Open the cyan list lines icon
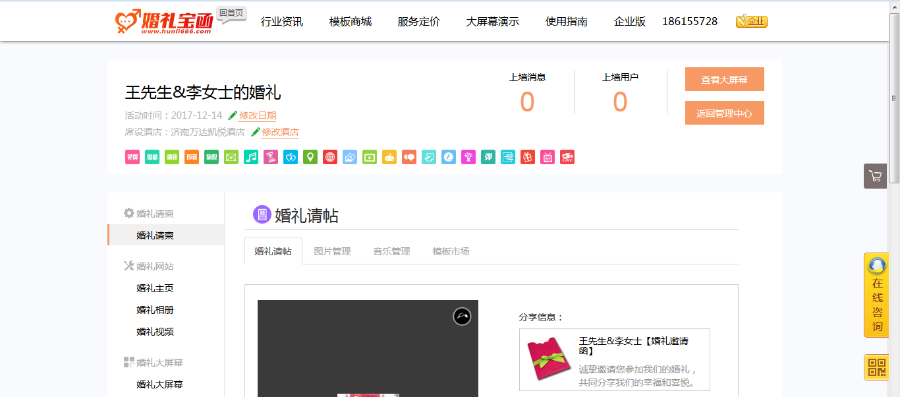The width and height of the screenshot is (900, 397). [508, 157]
